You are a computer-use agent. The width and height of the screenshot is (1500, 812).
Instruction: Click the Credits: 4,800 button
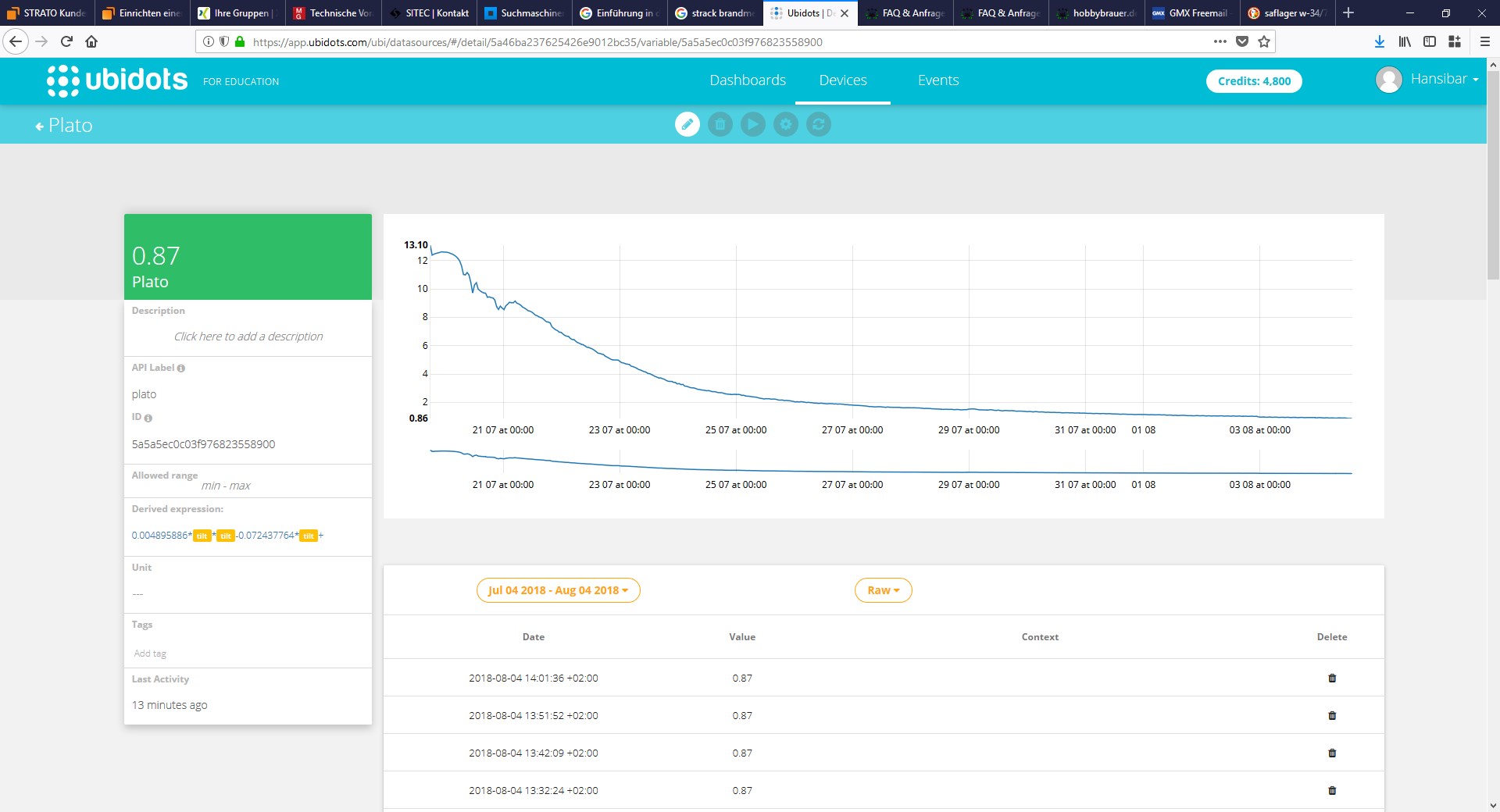coord(1253,81)
